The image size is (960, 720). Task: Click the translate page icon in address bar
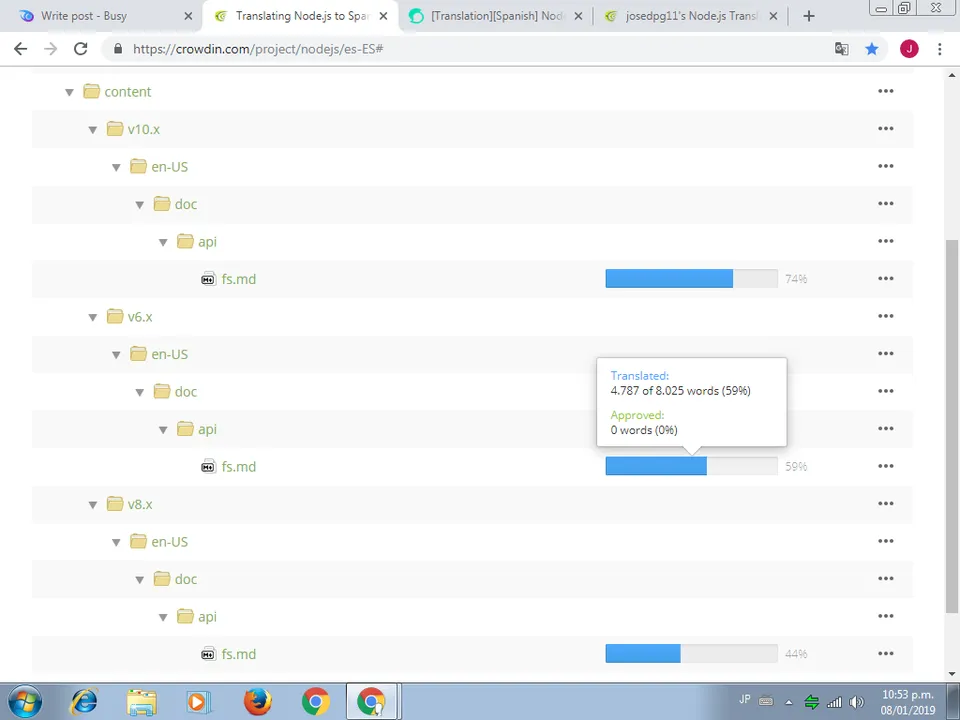[842, 49]
